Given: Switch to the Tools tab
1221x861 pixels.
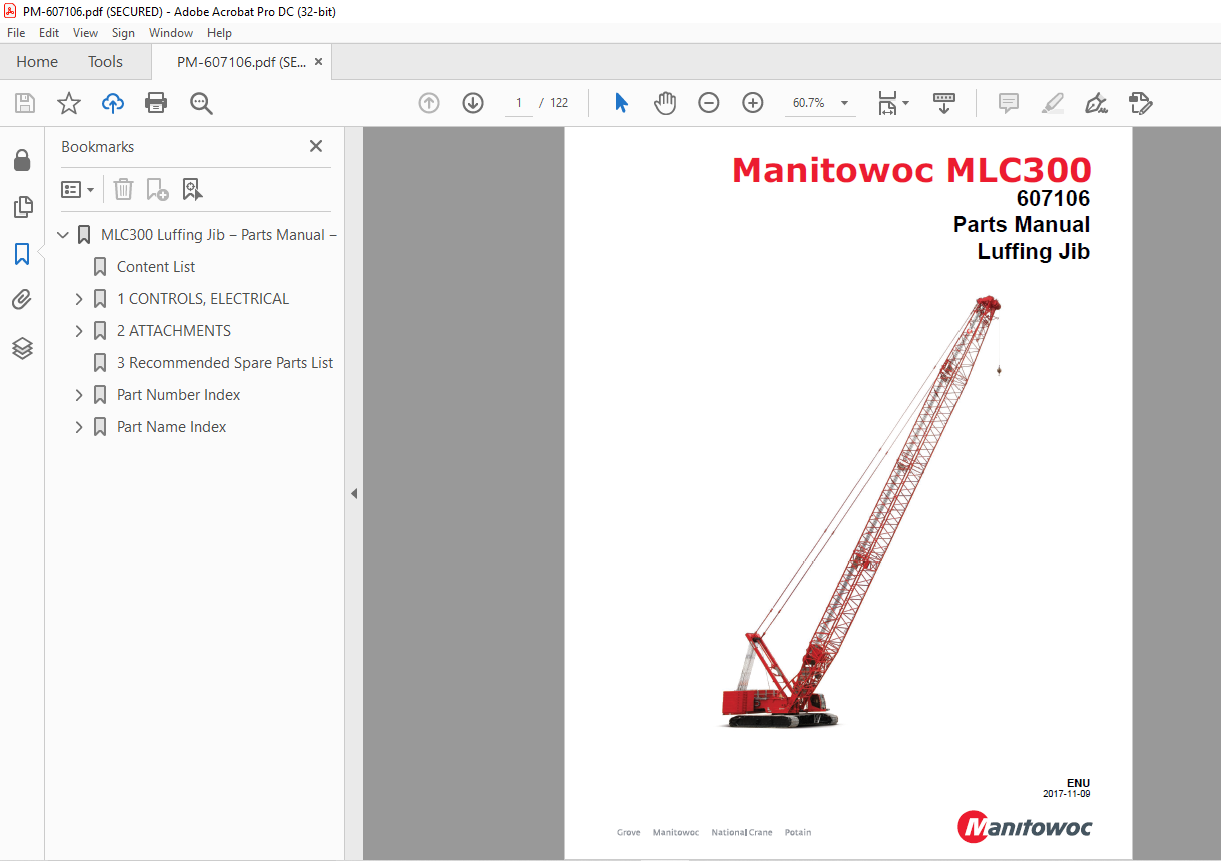Looking at the screenshot, I should pos(105,62).
